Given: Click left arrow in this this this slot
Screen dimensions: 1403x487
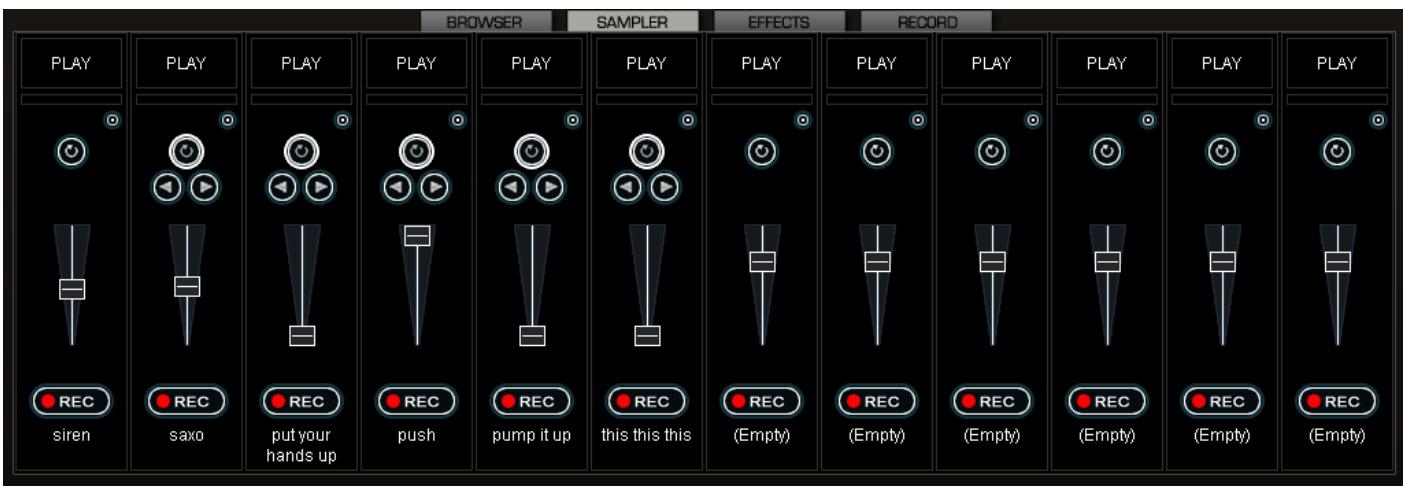Looking at the screenshot, I should point(627,187).
